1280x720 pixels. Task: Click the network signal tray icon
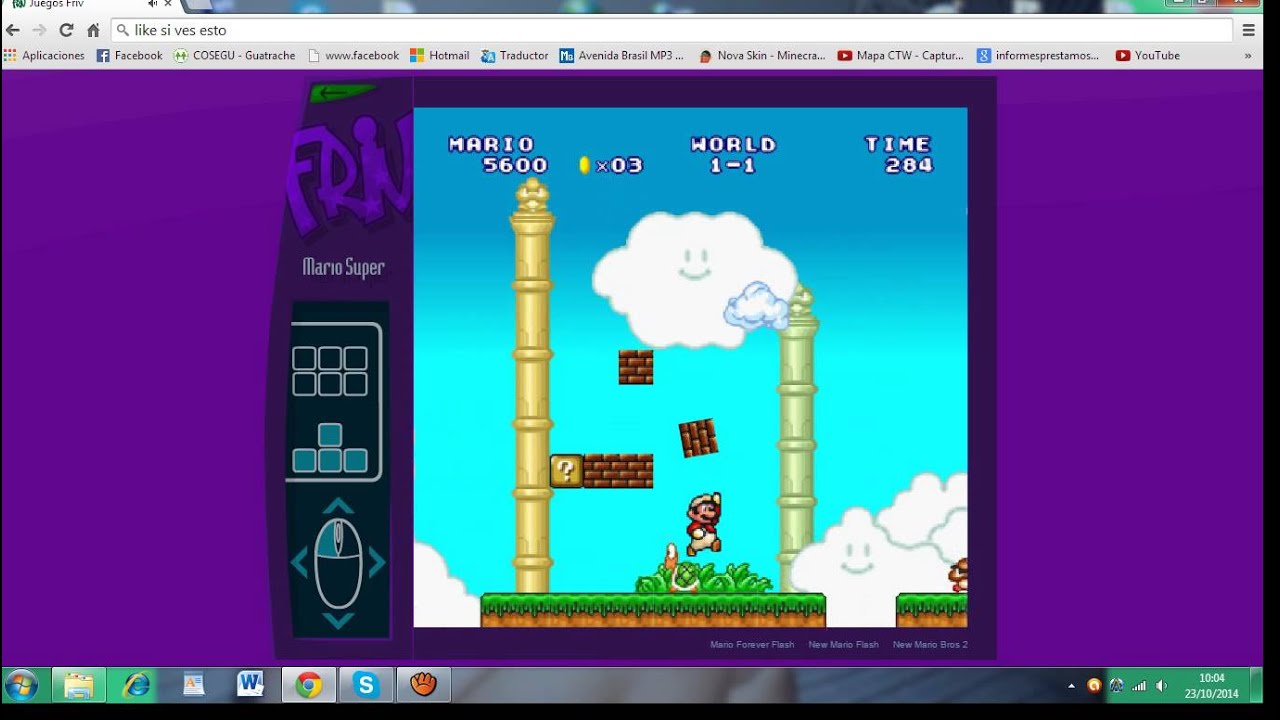1139,686
